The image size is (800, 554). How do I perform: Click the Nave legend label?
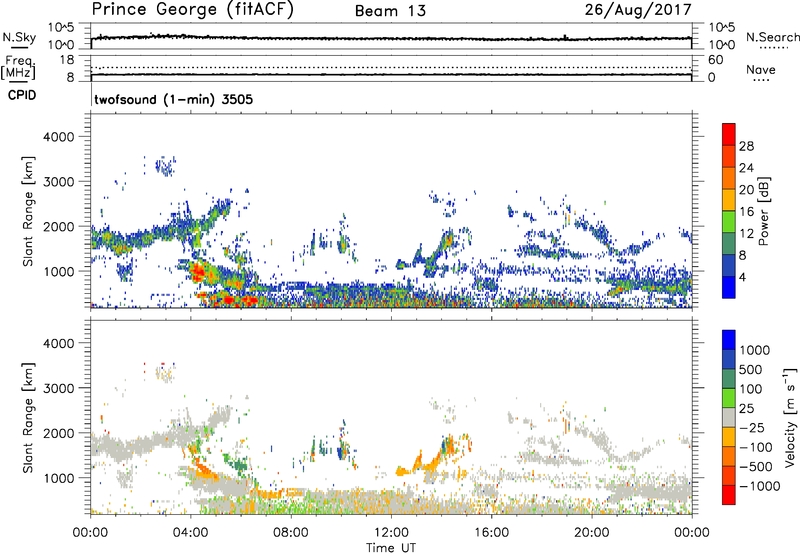coord(761,69)
